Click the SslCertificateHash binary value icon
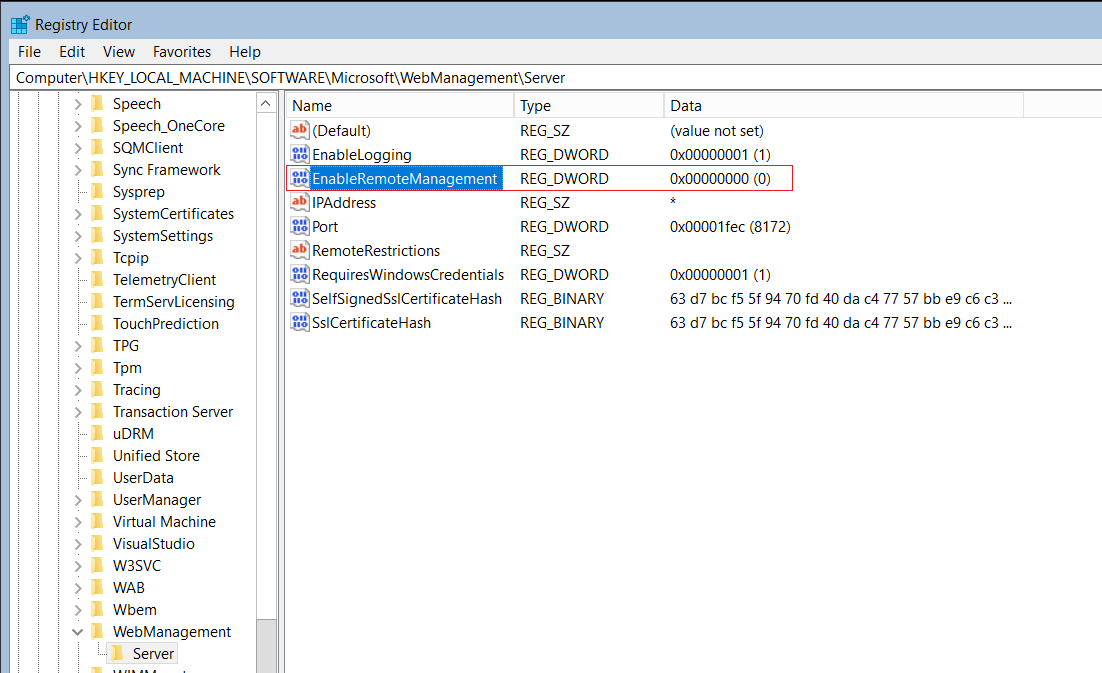The width and height of the screenshot is (1102, 673). [x=300, y=322]
